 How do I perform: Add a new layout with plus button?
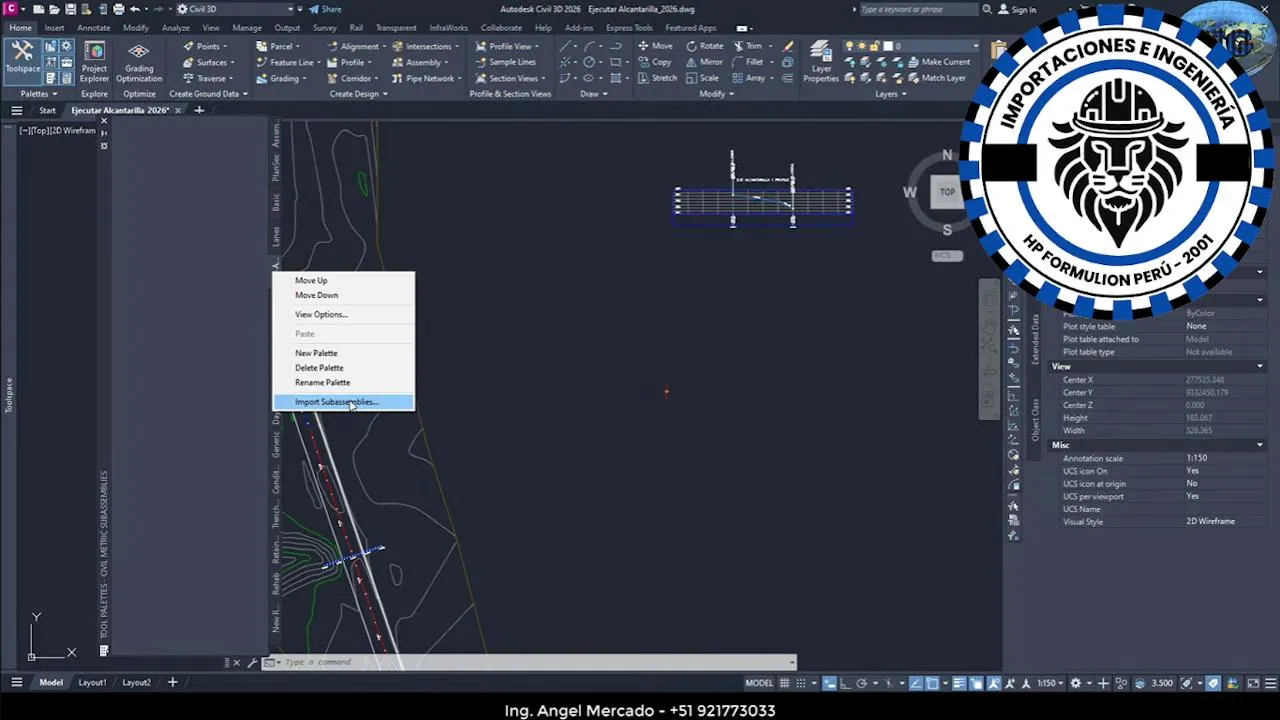172,683
